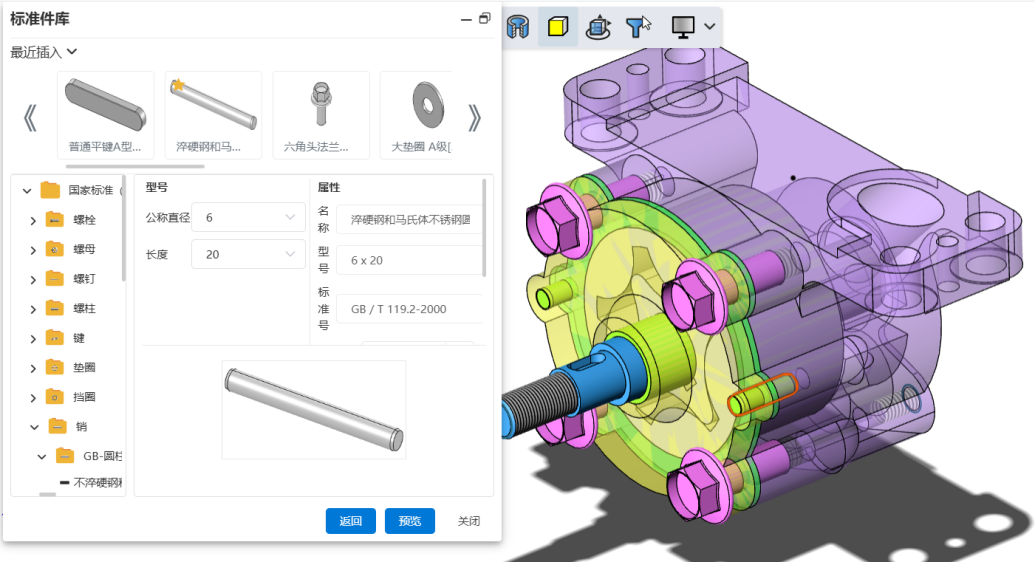Viewport: 1036px width, 563px height.
Task: Open dropdown arrow beside the monitor icon
Action: [x=710, y=26]
